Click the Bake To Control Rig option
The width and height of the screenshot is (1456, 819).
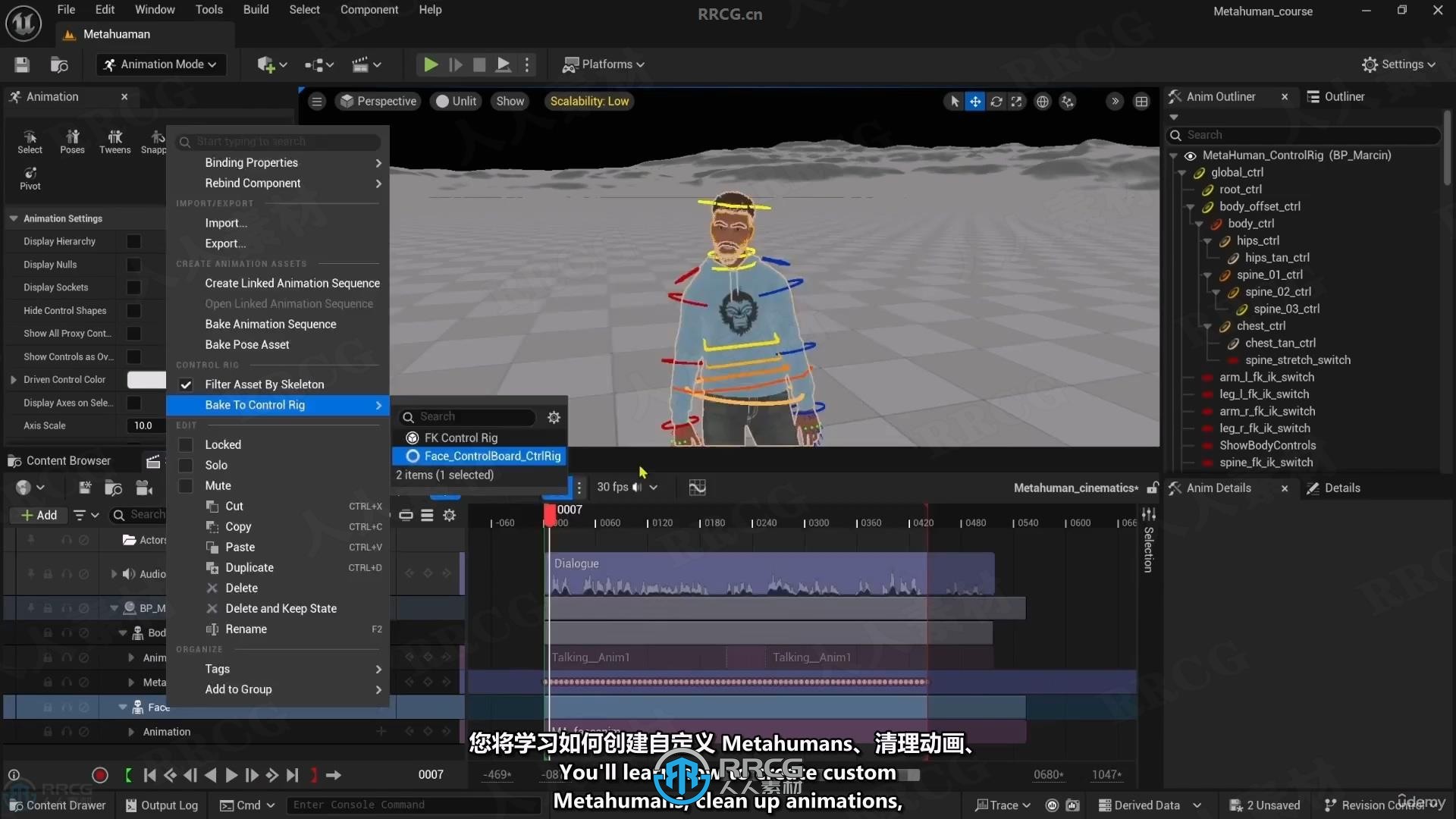(254, 405)
